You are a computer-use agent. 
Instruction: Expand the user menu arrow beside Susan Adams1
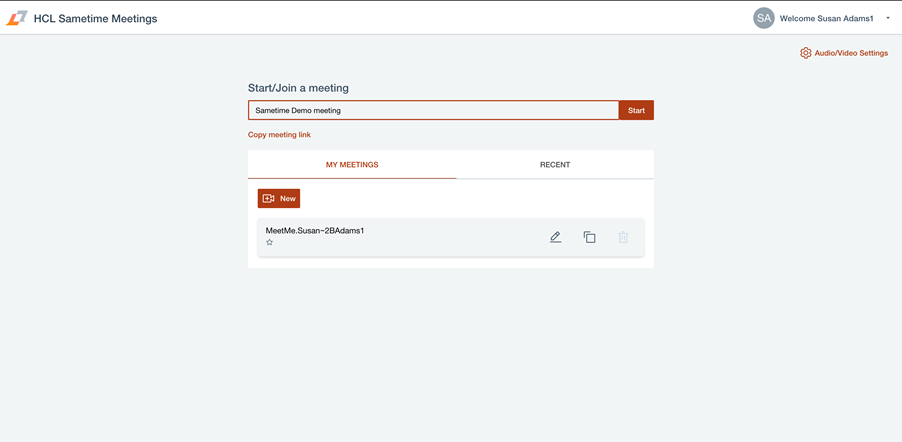click(888, 18)
